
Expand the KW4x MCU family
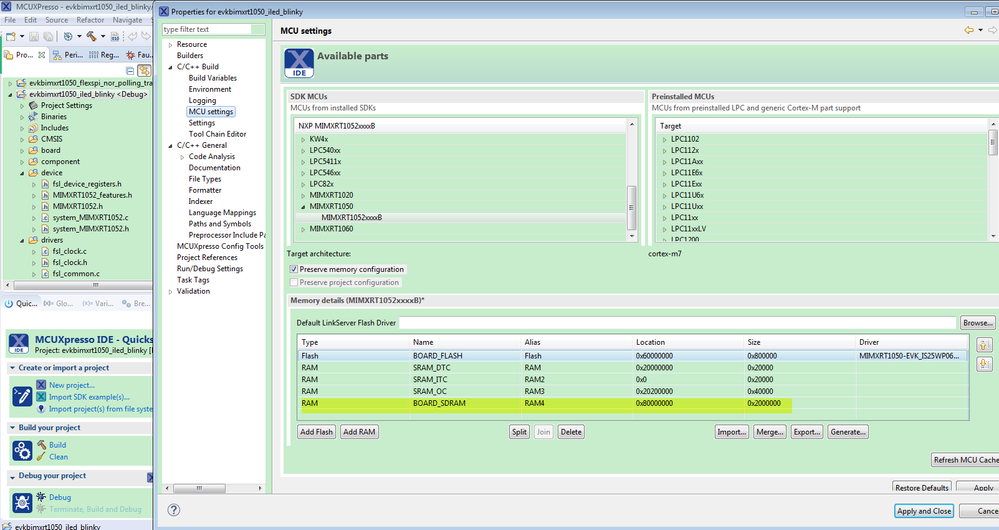coord(303,139)
